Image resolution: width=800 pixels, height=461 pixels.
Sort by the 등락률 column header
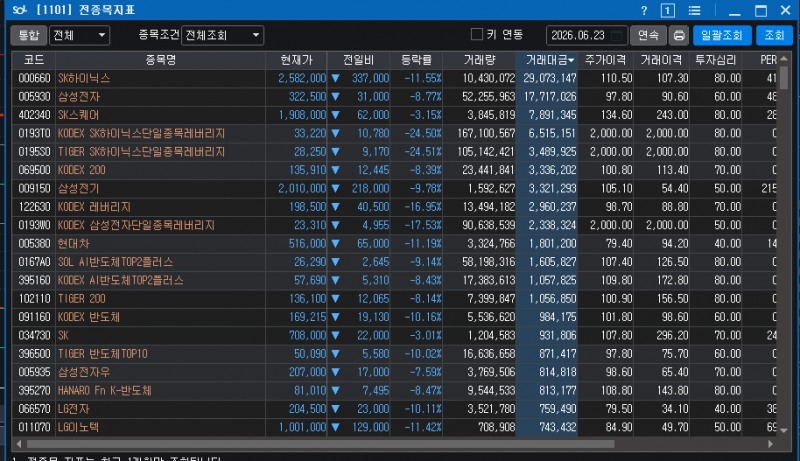(x=416, y=60)
